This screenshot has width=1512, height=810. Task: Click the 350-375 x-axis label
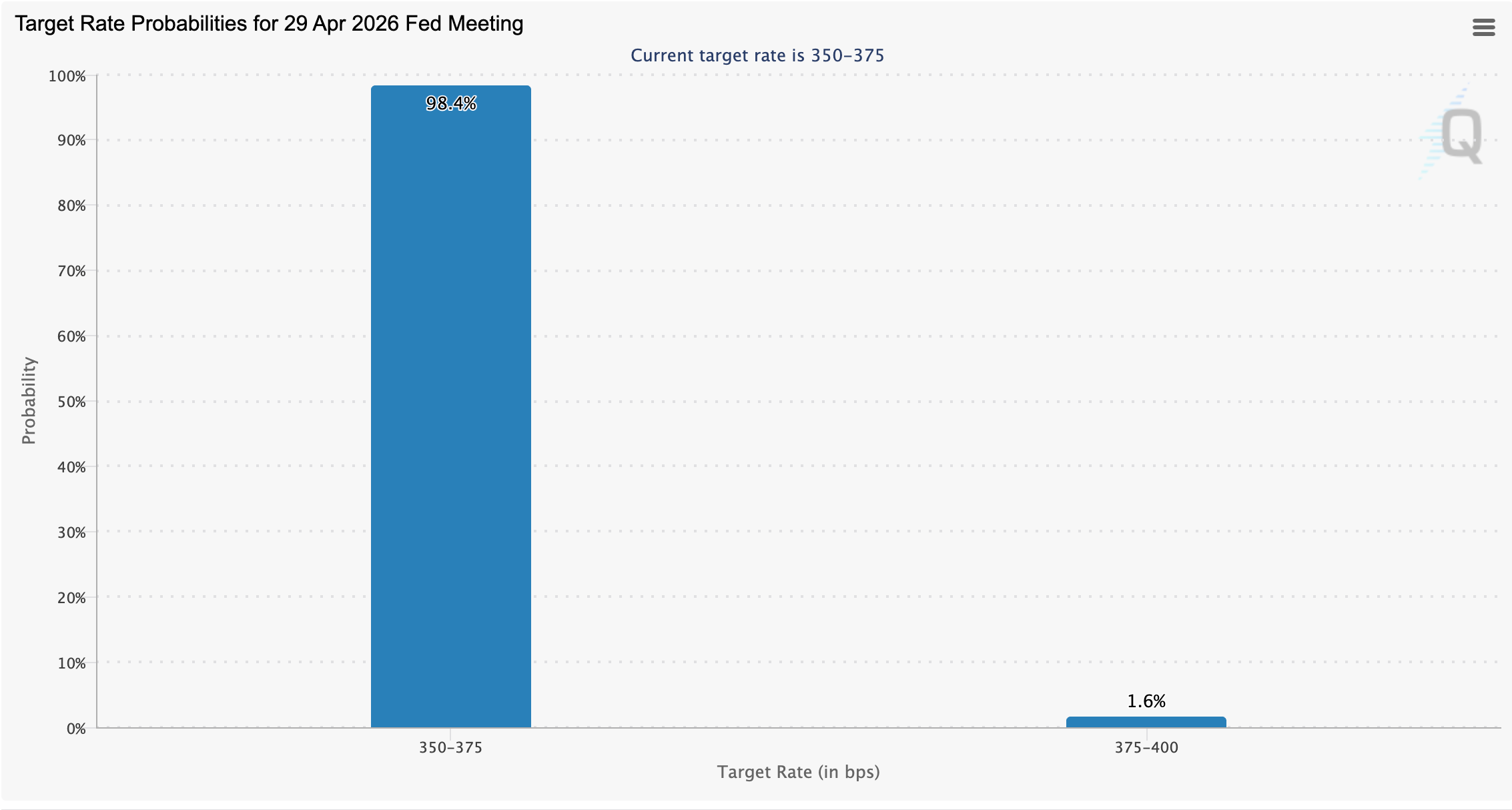(451, 748)
